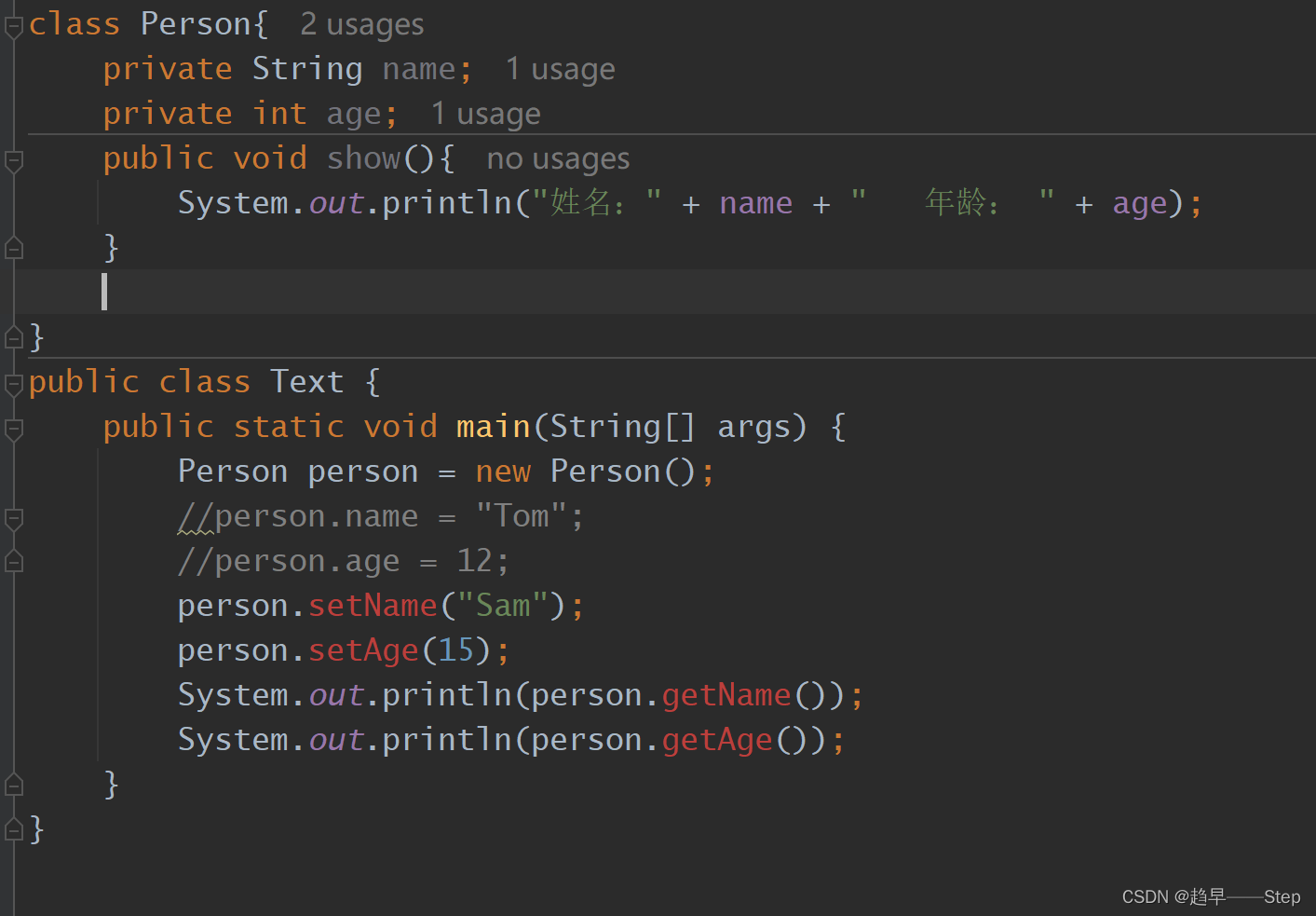The width and height of the screenshot is (1316, 916).
Task: Collapse the class Person fold marker
Action: click(14, 28)
